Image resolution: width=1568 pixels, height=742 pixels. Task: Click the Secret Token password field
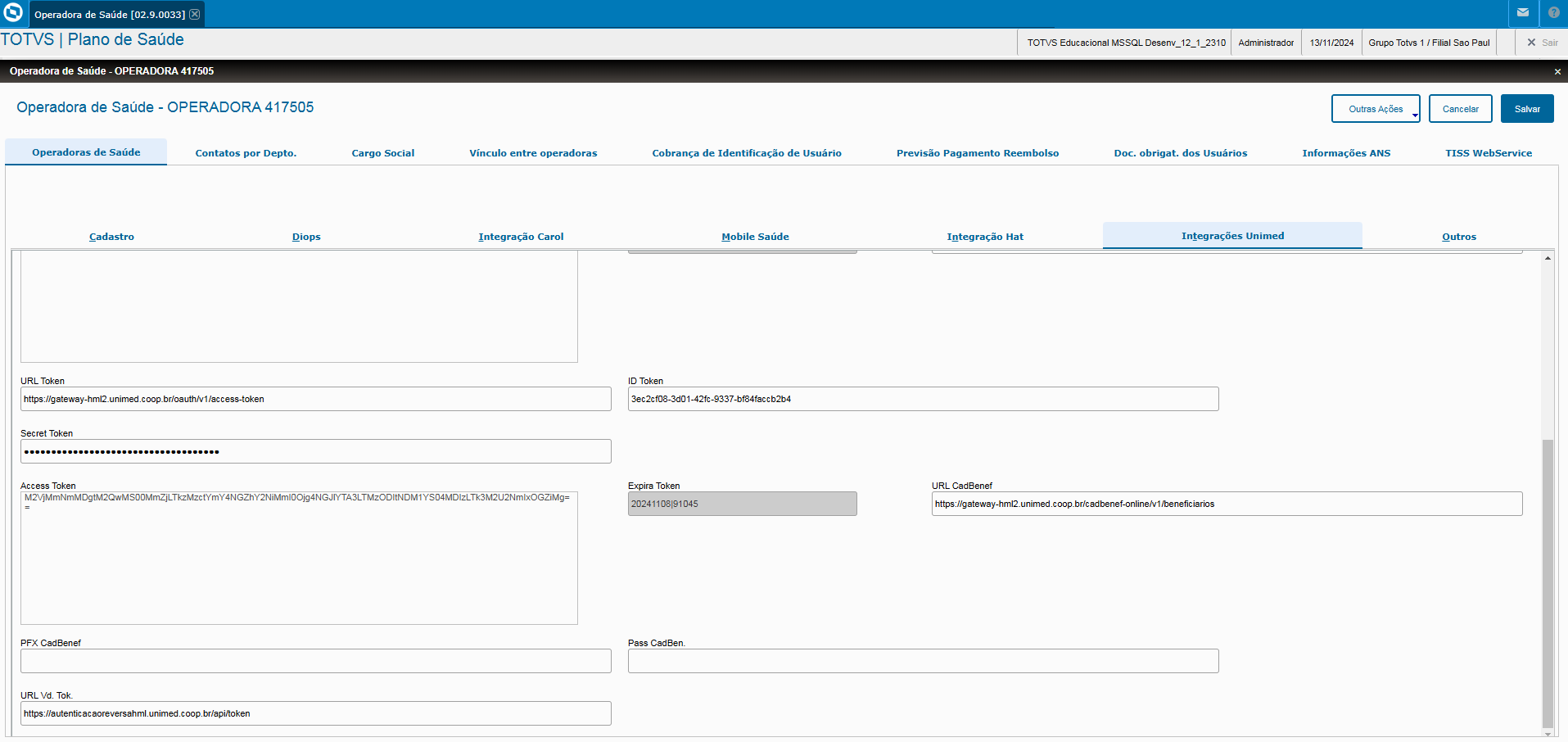pyautogui.click(x=316, y=451)
